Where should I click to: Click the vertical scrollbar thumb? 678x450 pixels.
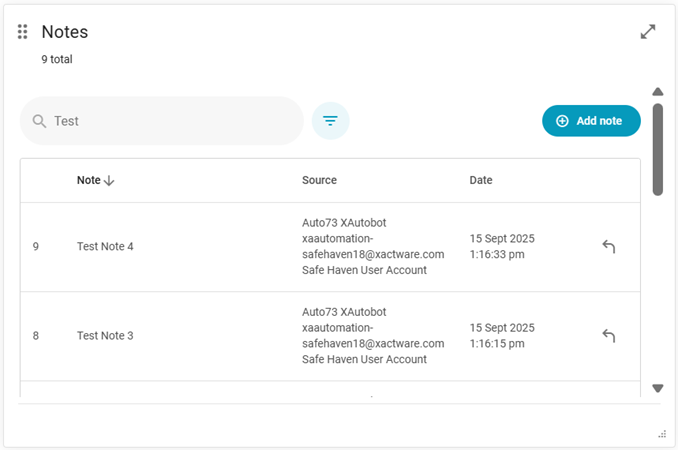point(658,148)
